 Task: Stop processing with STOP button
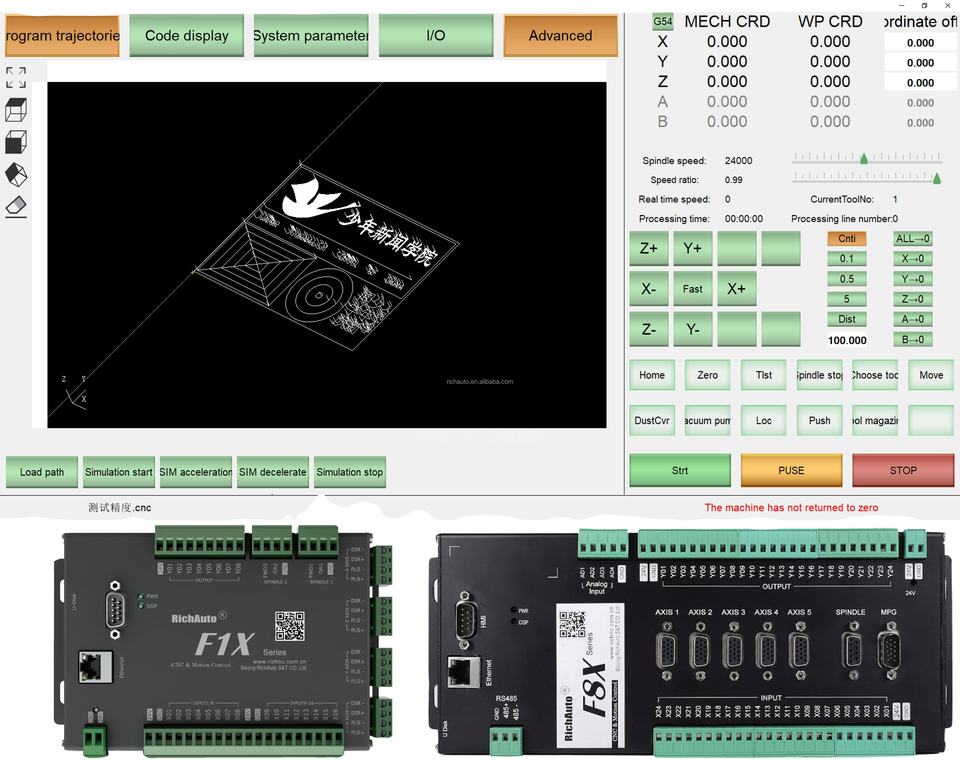click(x=903, y=470)
